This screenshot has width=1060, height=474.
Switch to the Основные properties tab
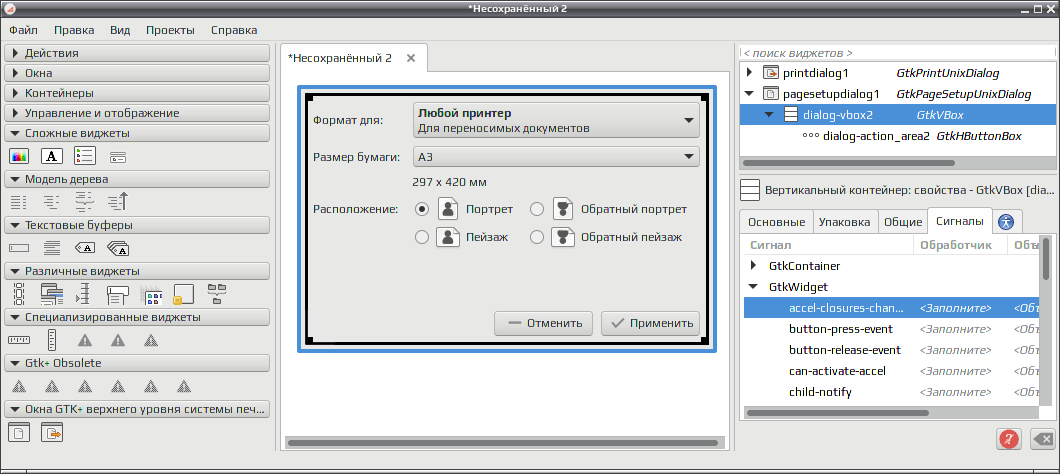(x=776, y=222)
